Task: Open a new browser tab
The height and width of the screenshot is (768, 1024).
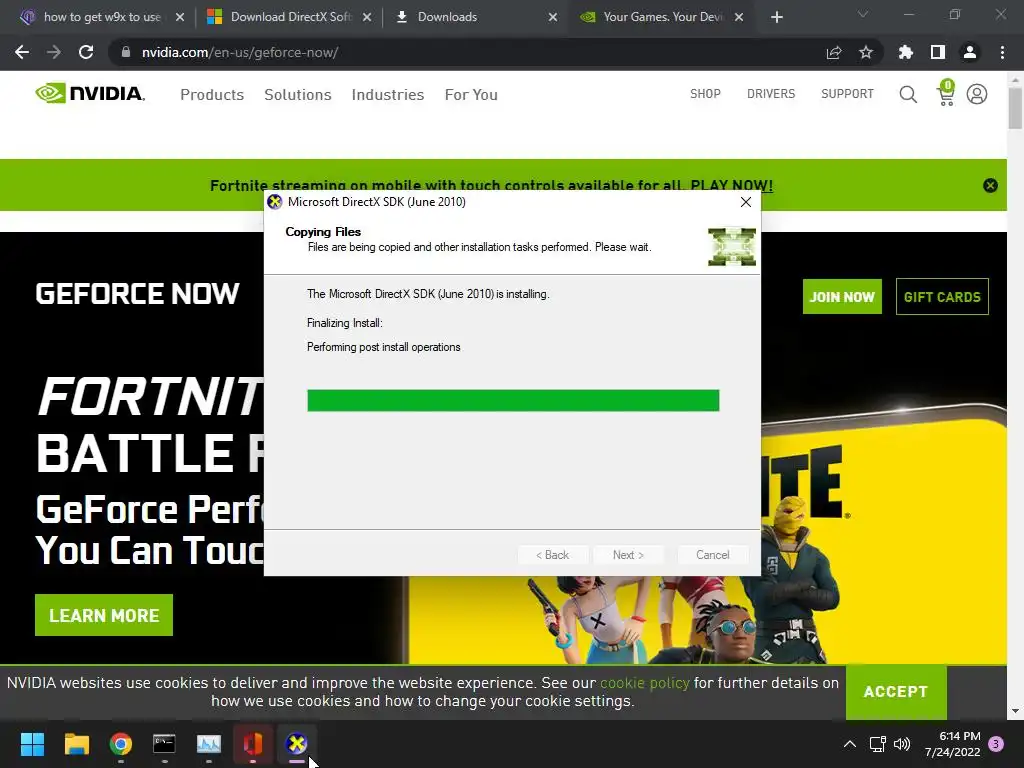Action: [x=776, y=17]
